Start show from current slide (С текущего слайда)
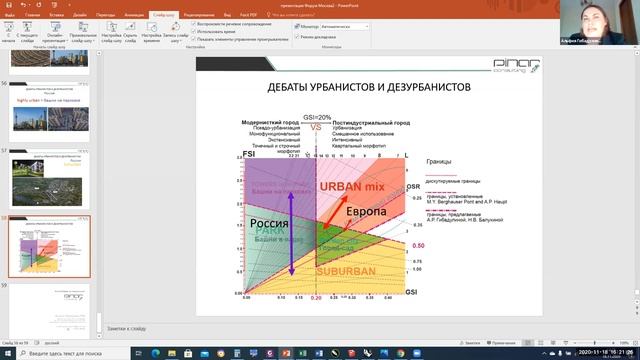The image size is (640, 360). [27, 32]
